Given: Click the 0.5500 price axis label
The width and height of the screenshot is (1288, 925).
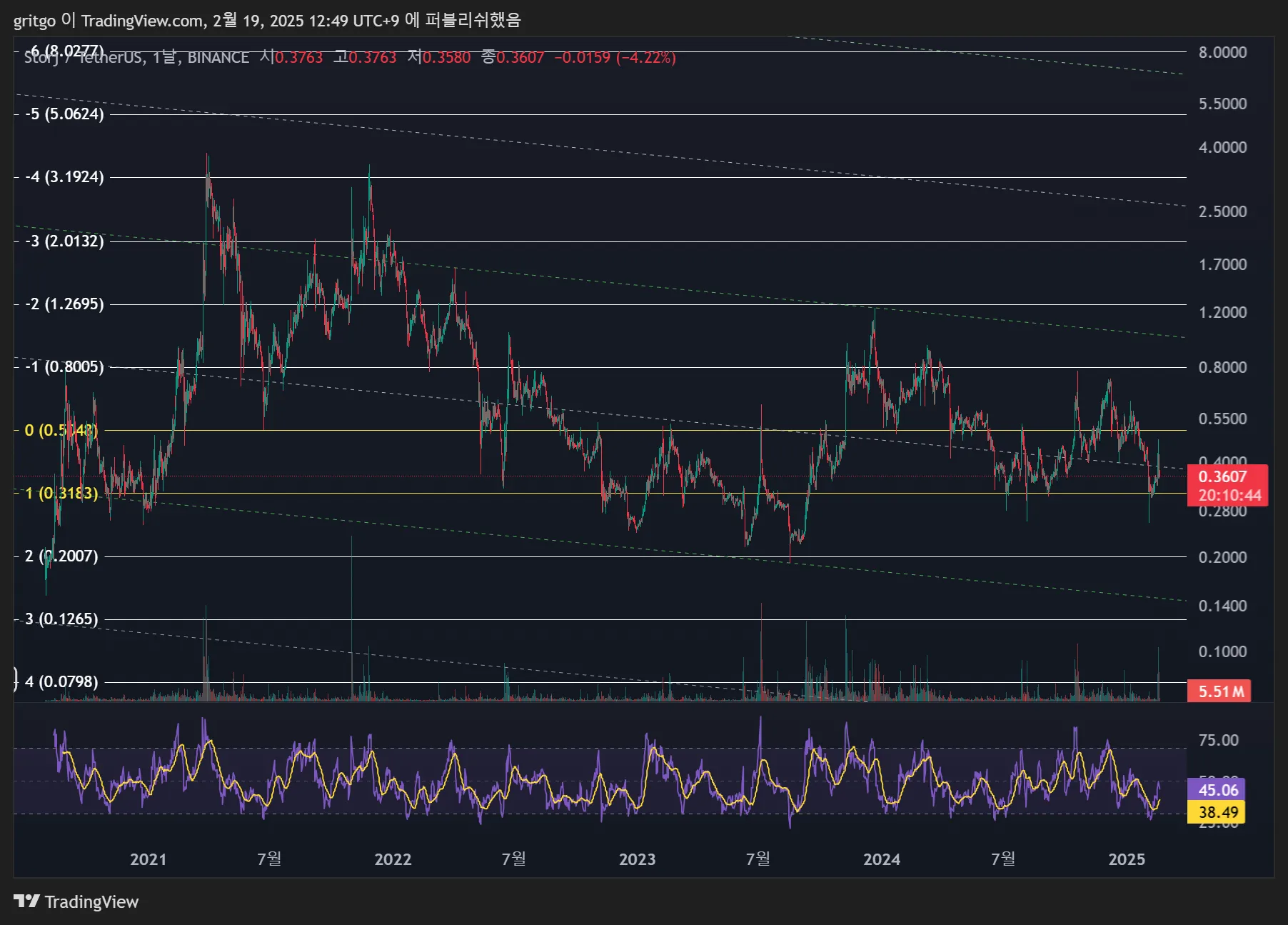Looking at the screenshot, I should tap(1222, 419).
